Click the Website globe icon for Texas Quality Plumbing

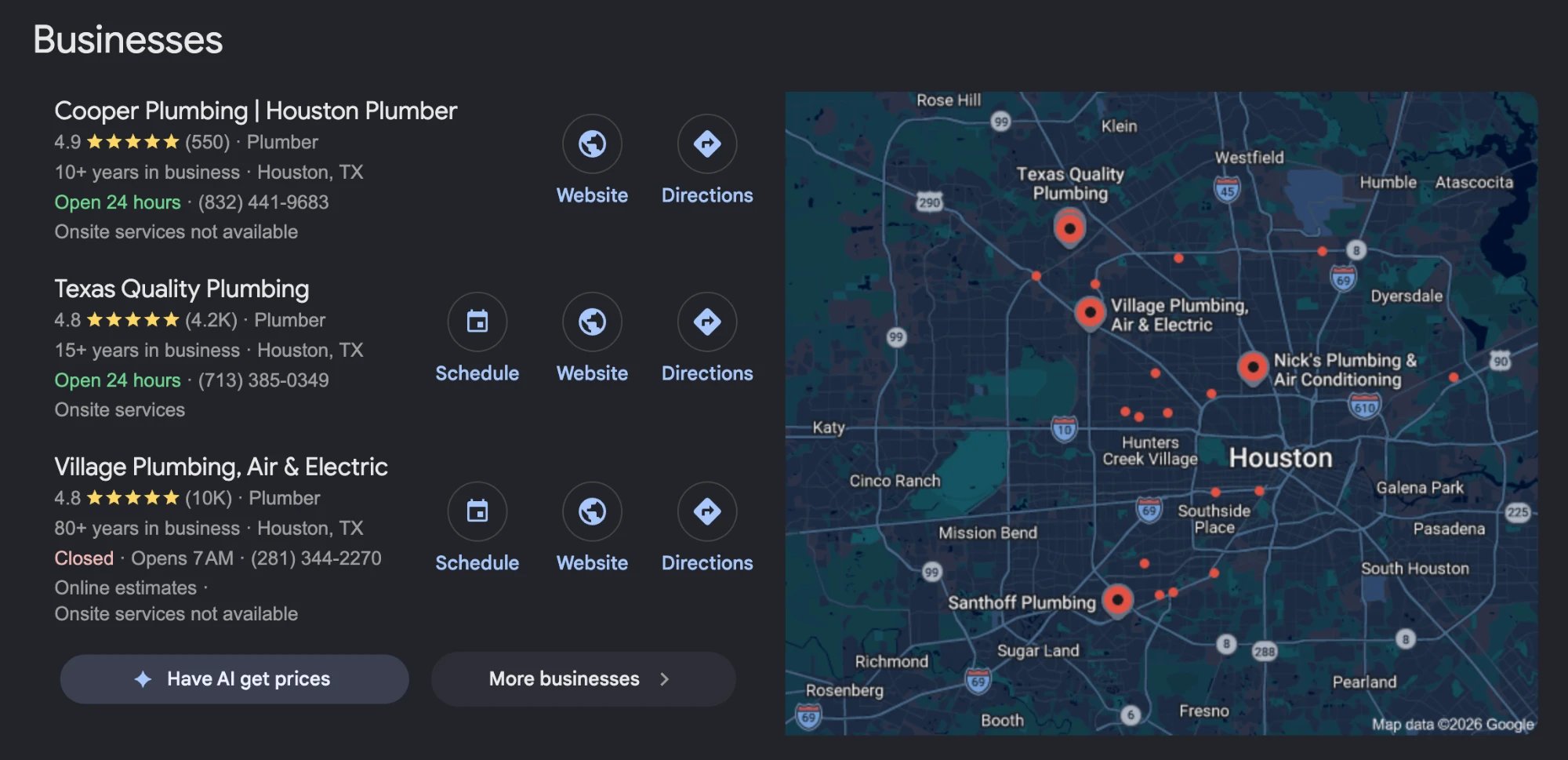tap(592, 322)
